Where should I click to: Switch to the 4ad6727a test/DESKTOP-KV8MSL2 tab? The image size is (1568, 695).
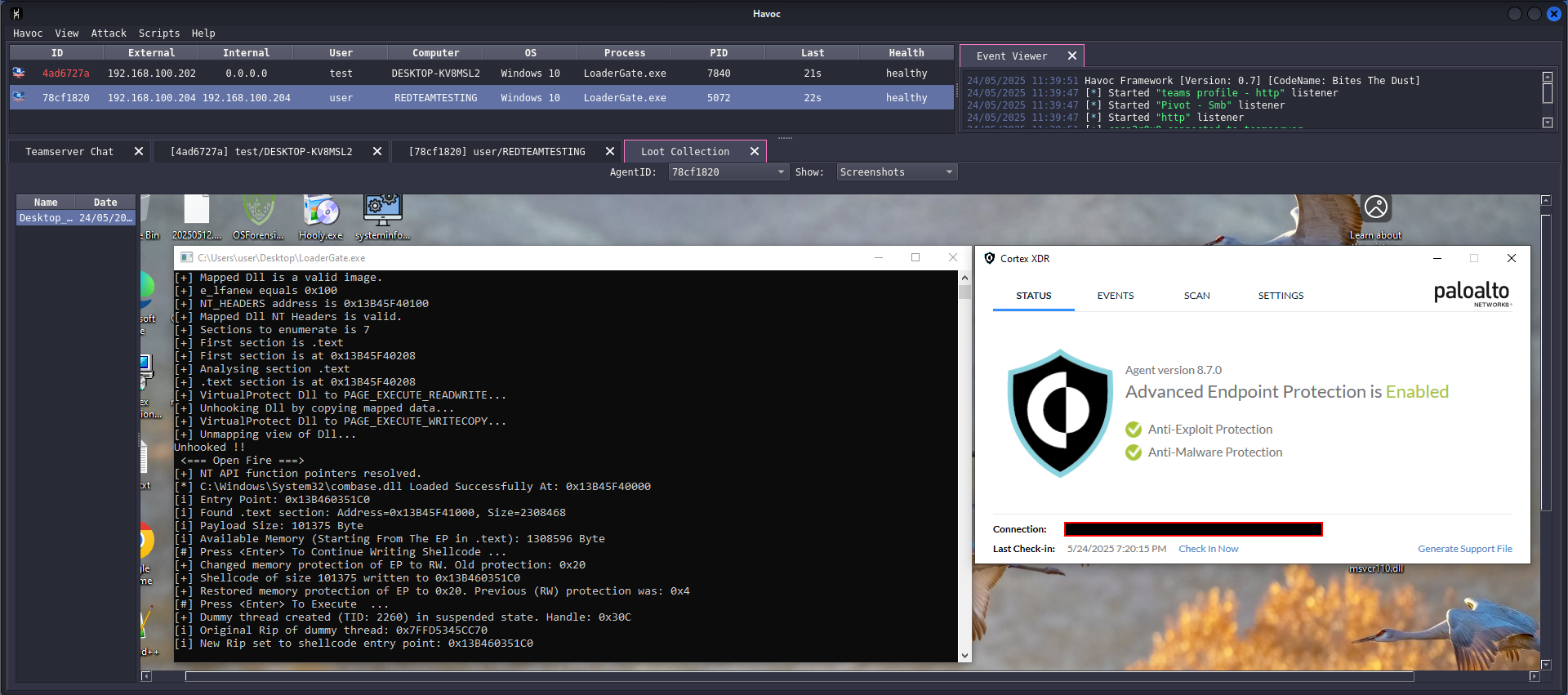click(261, 152)
